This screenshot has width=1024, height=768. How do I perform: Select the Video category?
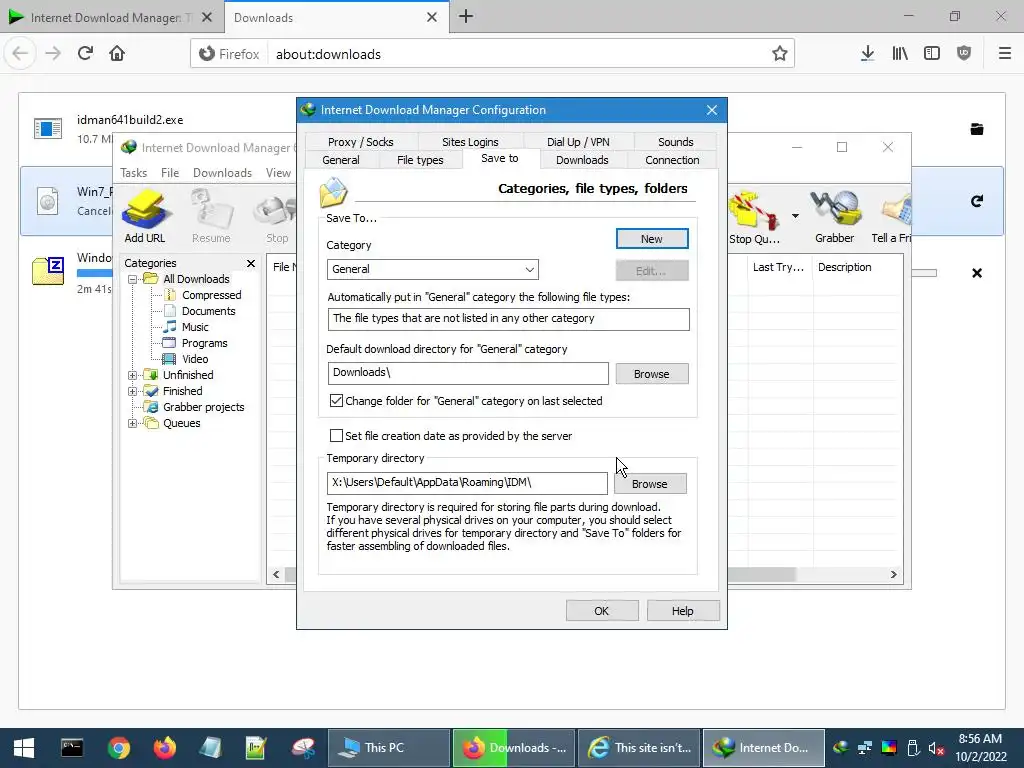[x=195, y=359]
